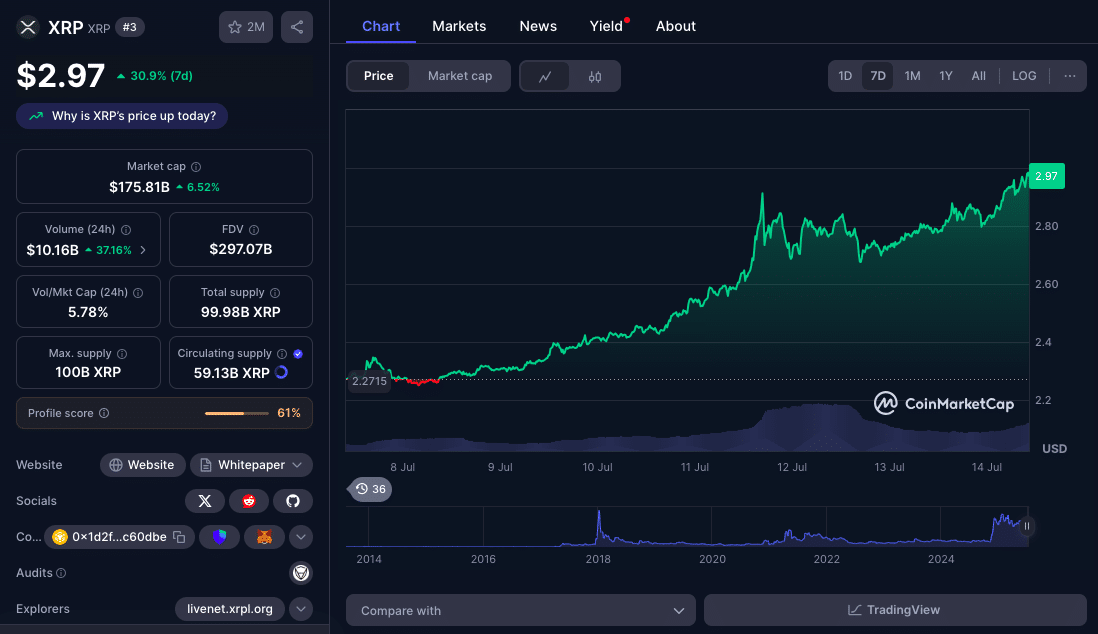Open Circulating supply info icon
Viewport: 1098px width, 634px height.
coord(282,354)
